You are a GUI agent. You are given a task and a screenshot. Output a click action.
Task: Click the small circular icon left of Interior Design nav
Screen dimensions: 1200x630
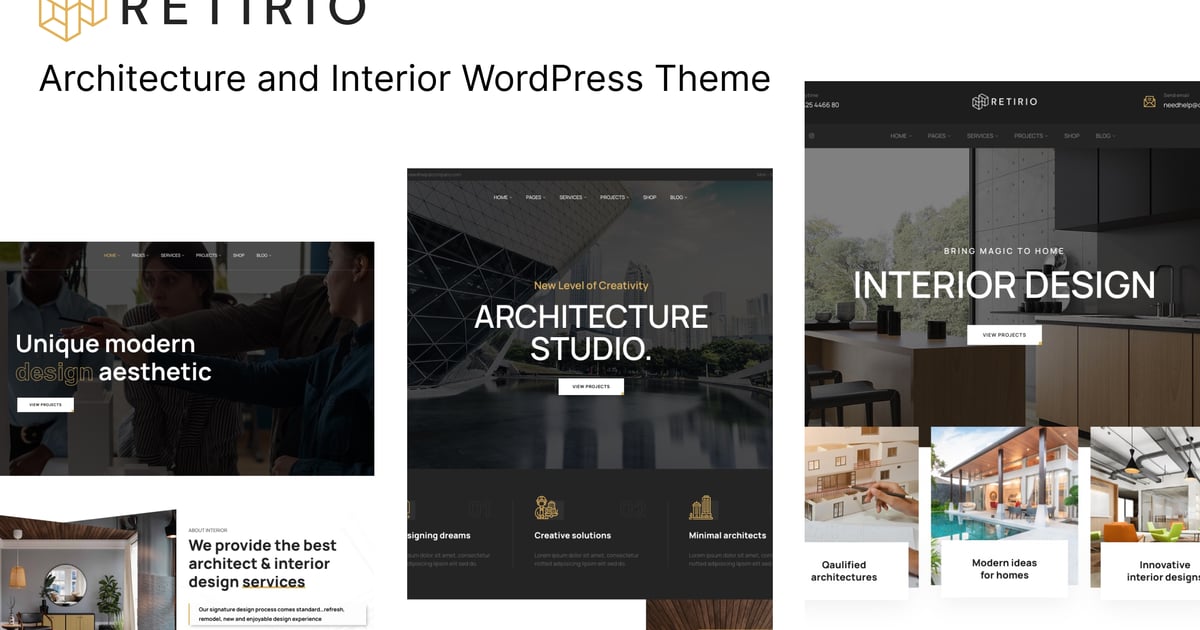click(809, 136)
